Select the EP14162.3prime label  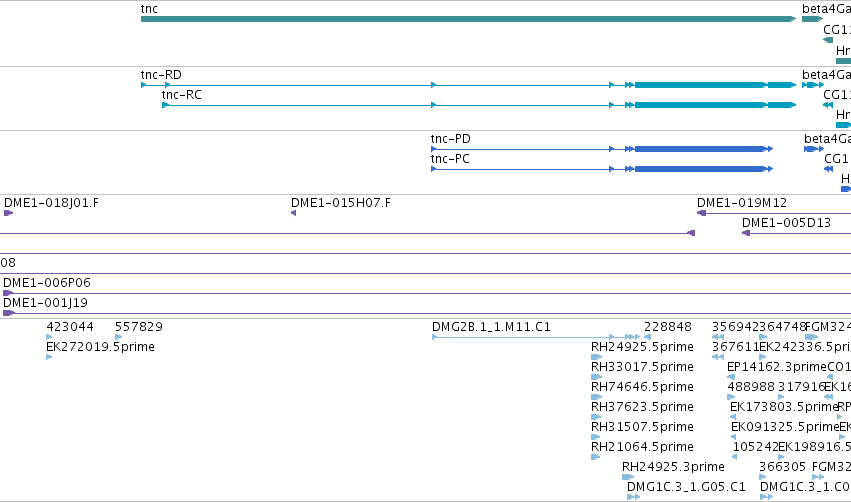point(777,367)
